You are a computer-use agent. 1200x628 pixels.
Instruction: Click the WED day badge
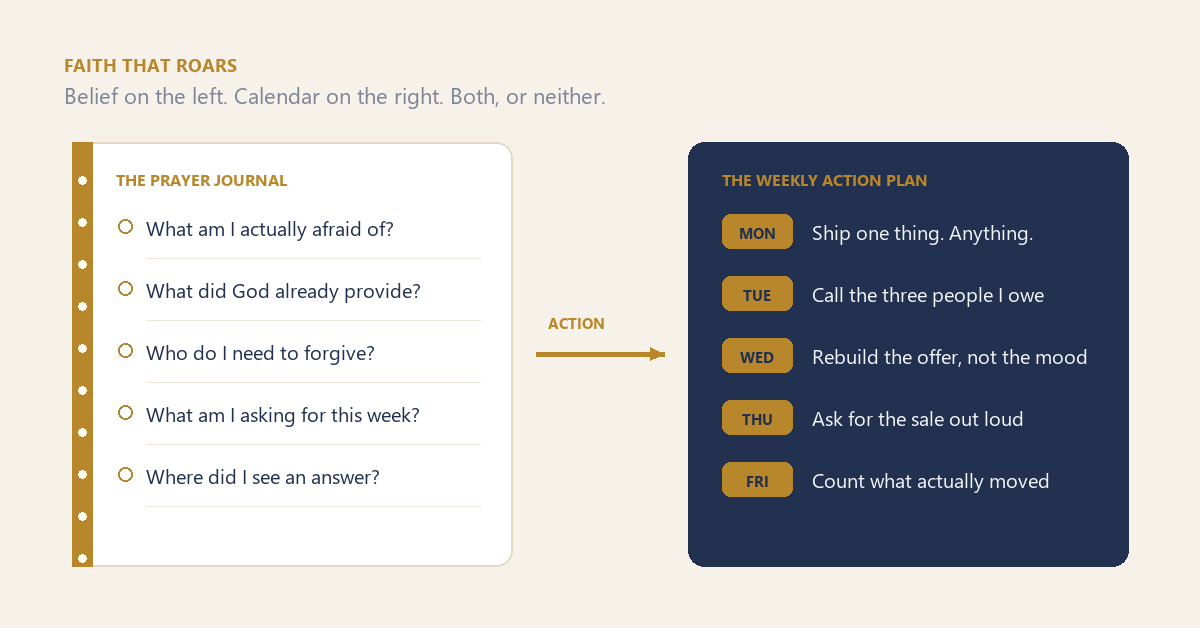point(757,356)
